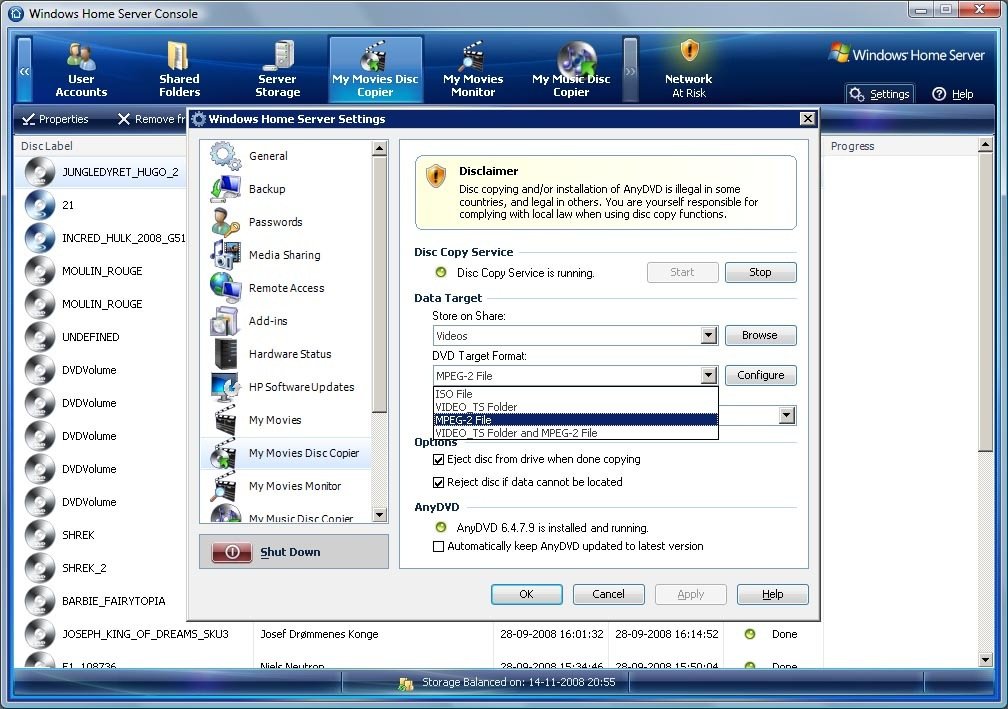Viewport: 1008px width, 709px height.
Task: Select the UNDEFINED disc row
Action: pos(101,337)
